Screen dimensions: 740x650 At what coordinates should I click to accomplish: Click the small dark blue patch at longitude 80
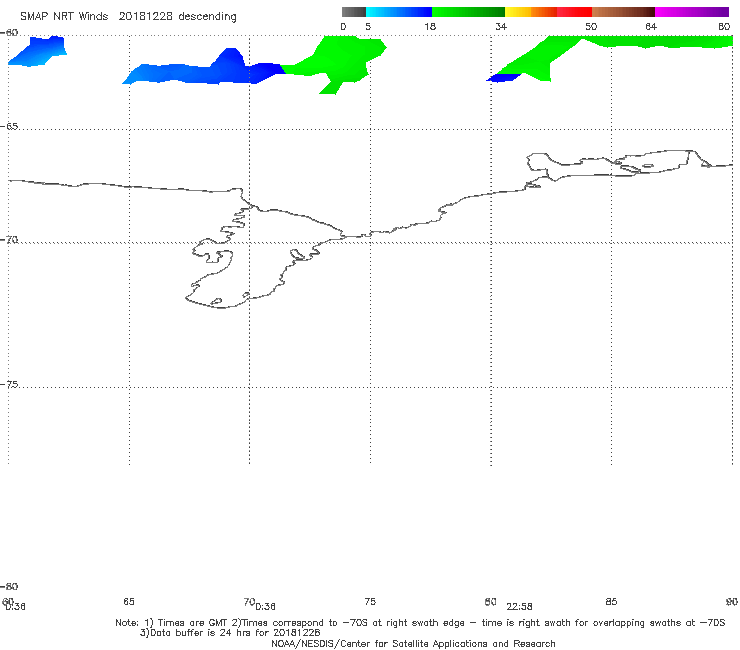pyautogui.click(x=504, y=78)
